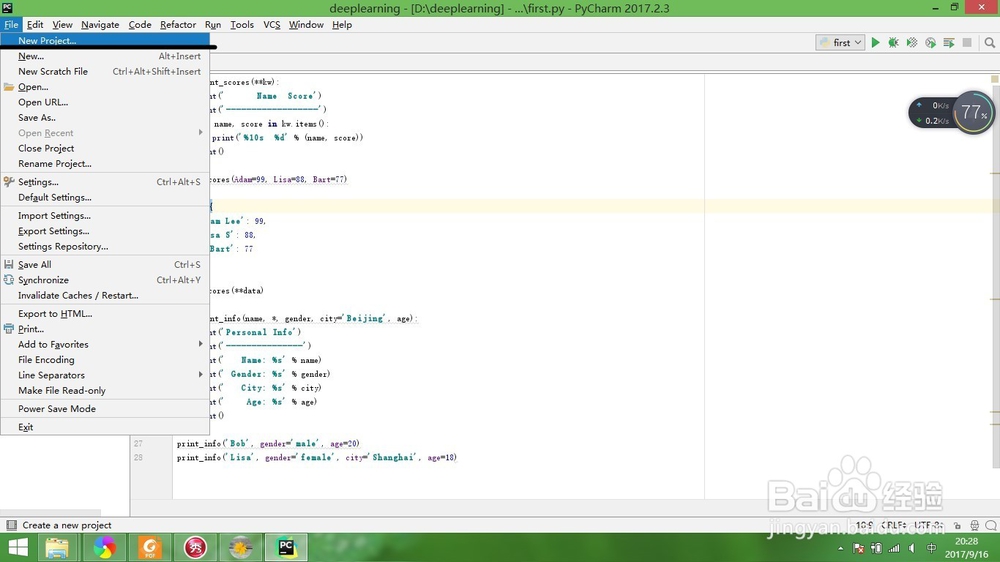
Task: Open File Explorer from taskbar
Action: coord(57,547)
